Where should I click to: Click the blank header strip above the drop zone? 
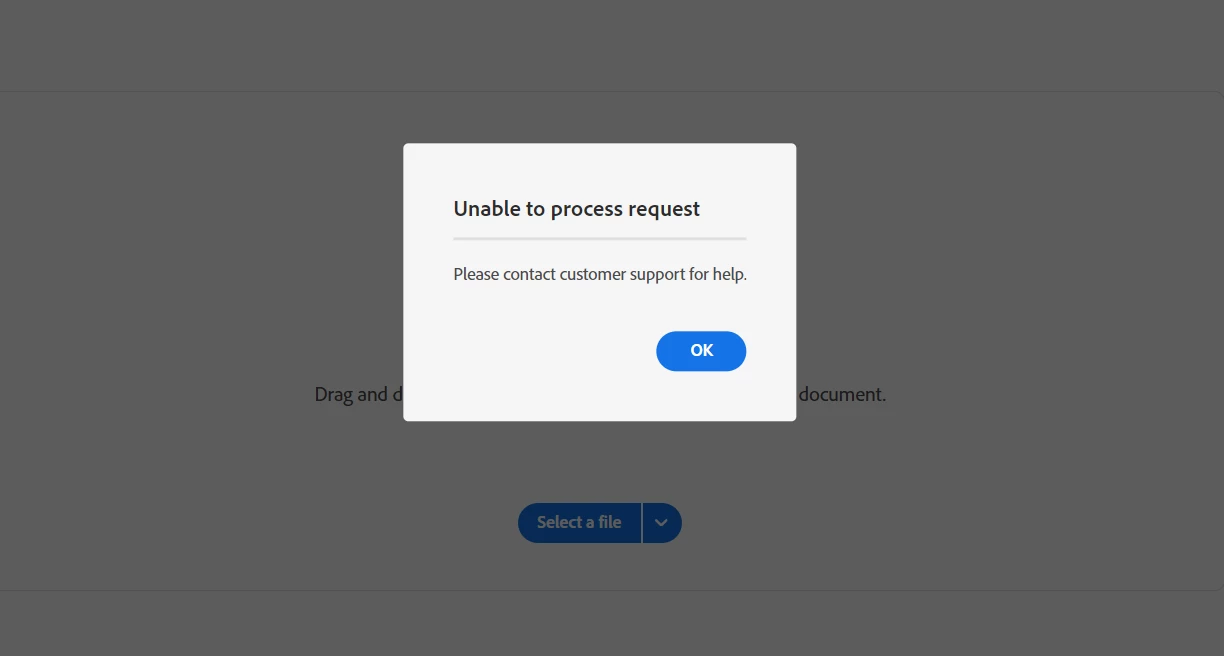612,45
